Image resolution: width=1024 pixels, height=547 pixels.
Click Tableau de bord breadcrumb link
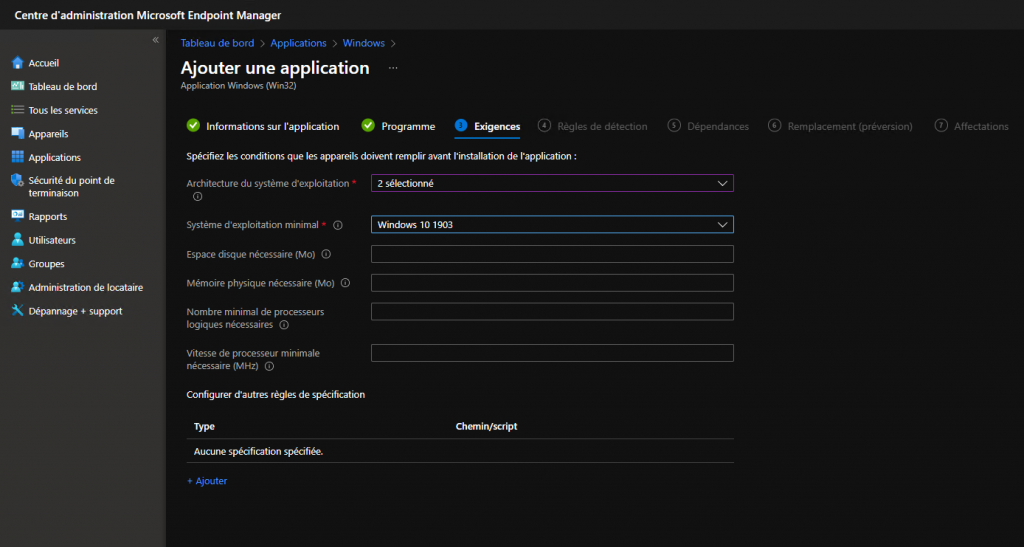coord(217,43)
